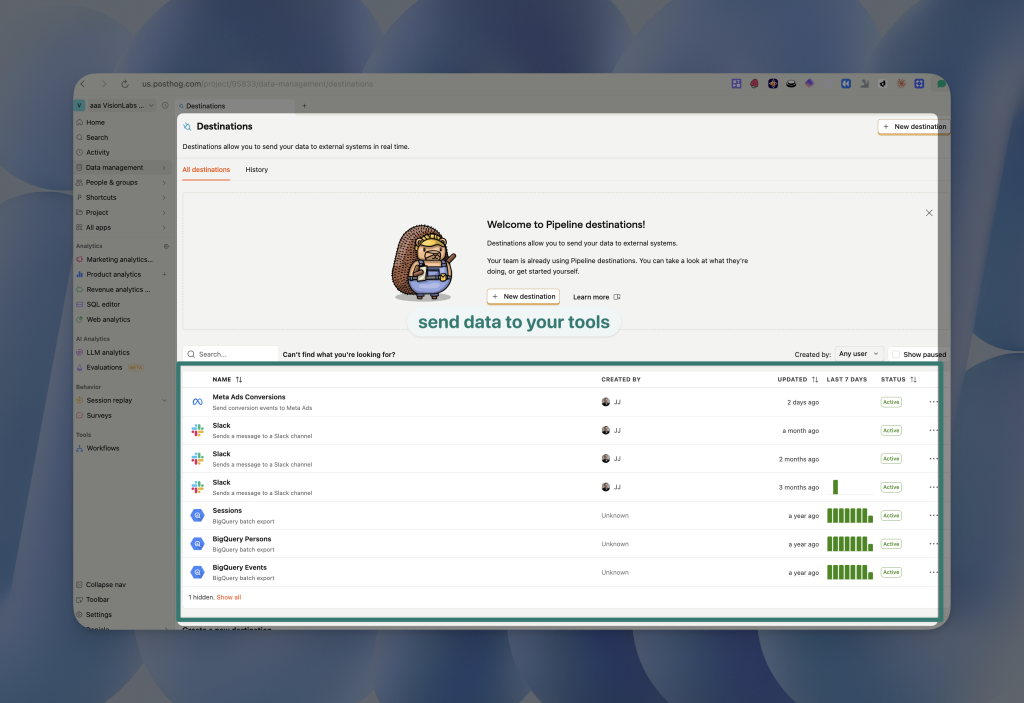Image resolution: width=1024 pixels, height=703 pixels.
Task: Switch to the History tab
Action: click(x=257, y=170)
